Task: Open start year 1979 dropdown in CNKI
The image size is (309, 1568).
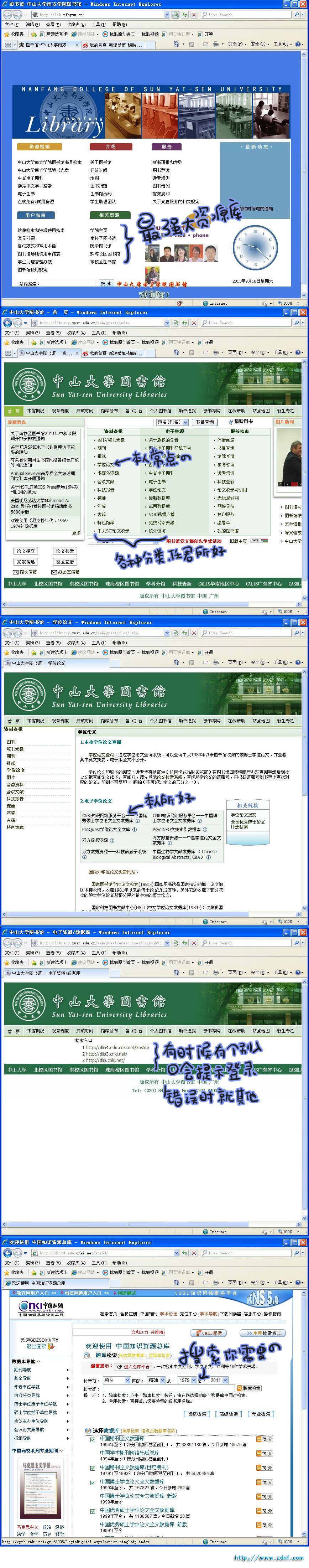Action: click(x=188, y=1381)
